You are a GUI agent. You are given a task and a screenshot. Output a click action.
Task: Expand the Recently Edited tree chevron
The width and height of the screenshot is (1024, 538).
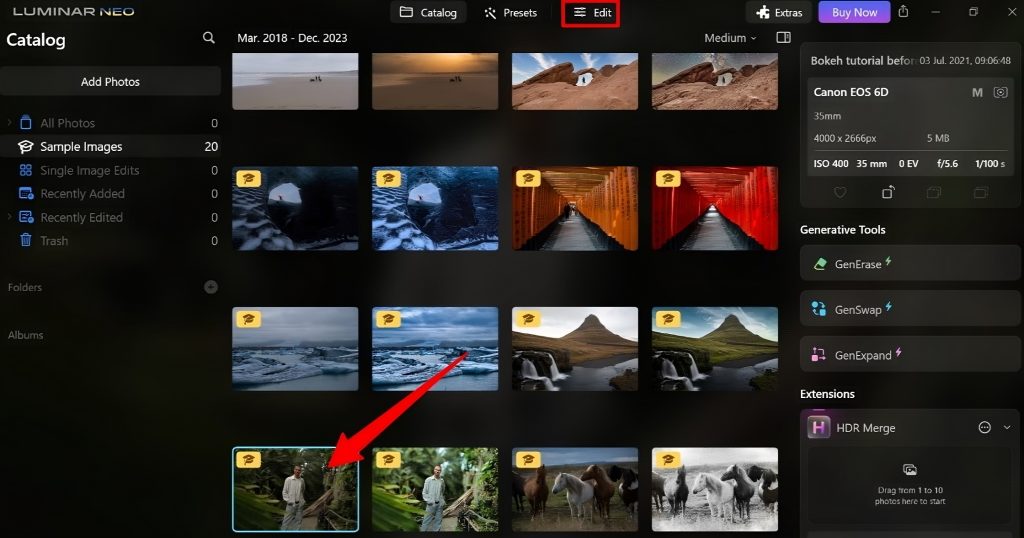click(9, 217)
